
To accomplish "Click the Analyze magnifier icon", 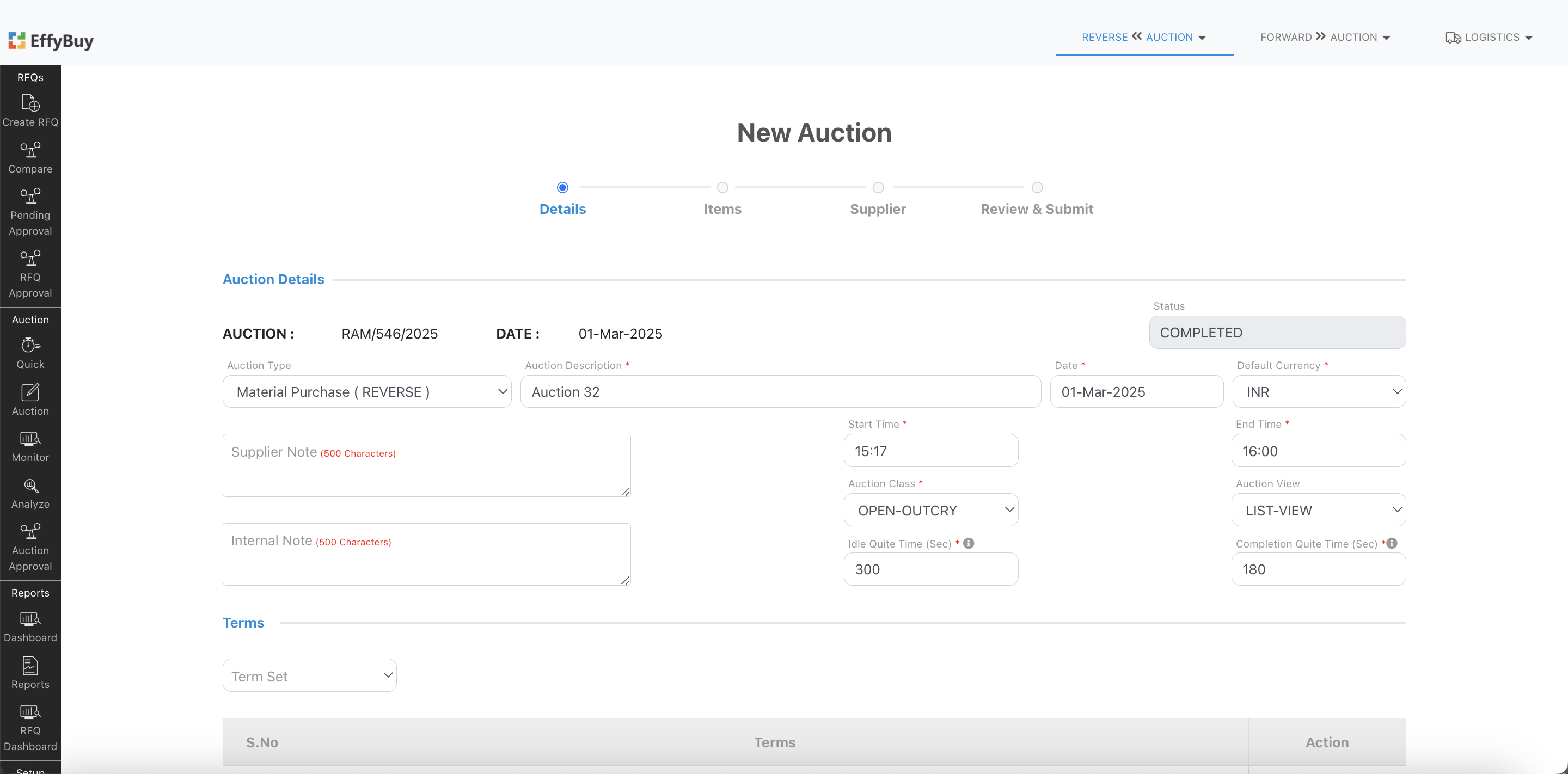I will (x=30, y=486).
